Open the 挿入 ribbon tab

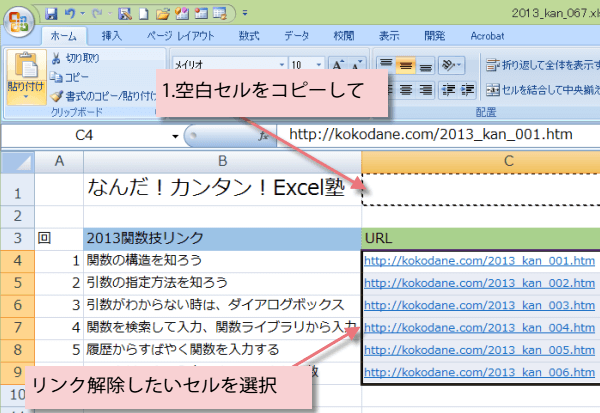click(x=111, y=36)
